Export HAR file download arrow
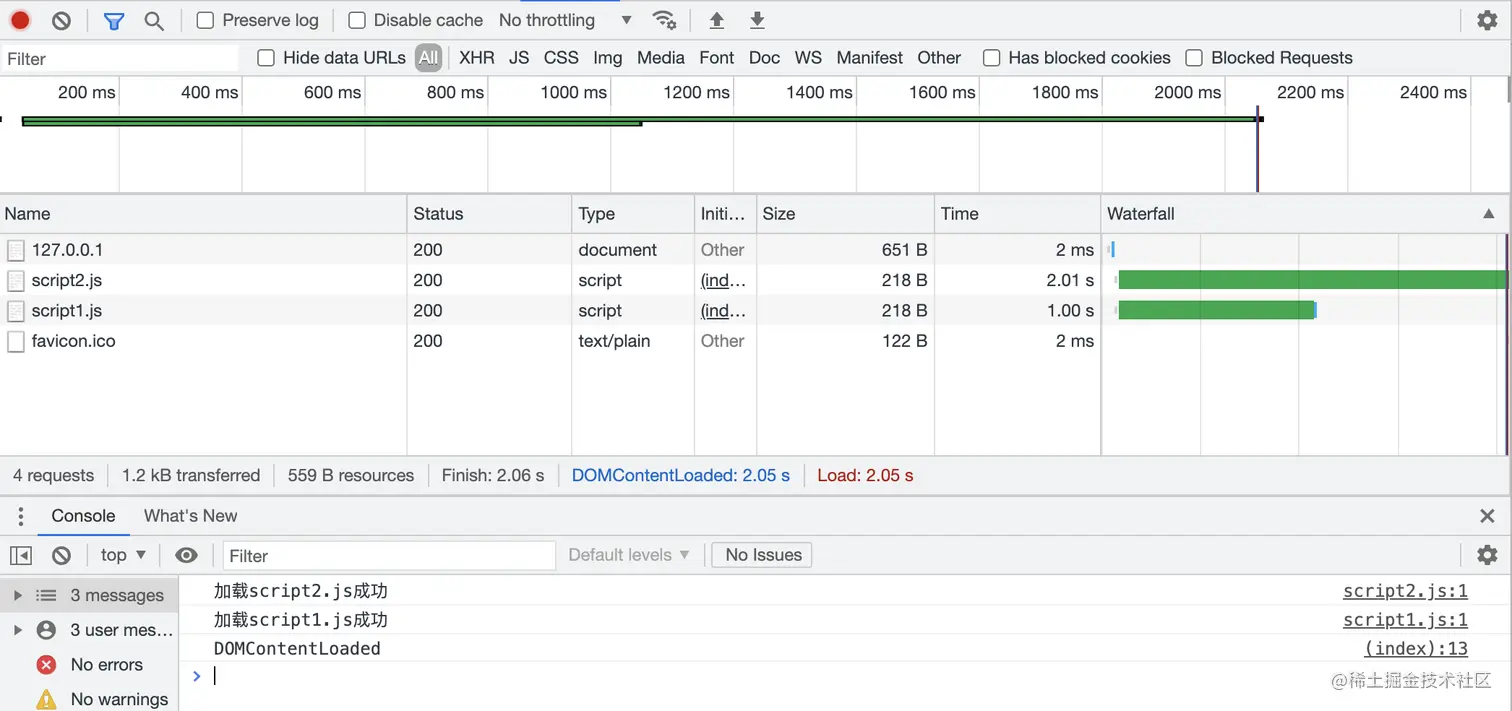Screen dimensions: 1512x711 click(757, 20)
